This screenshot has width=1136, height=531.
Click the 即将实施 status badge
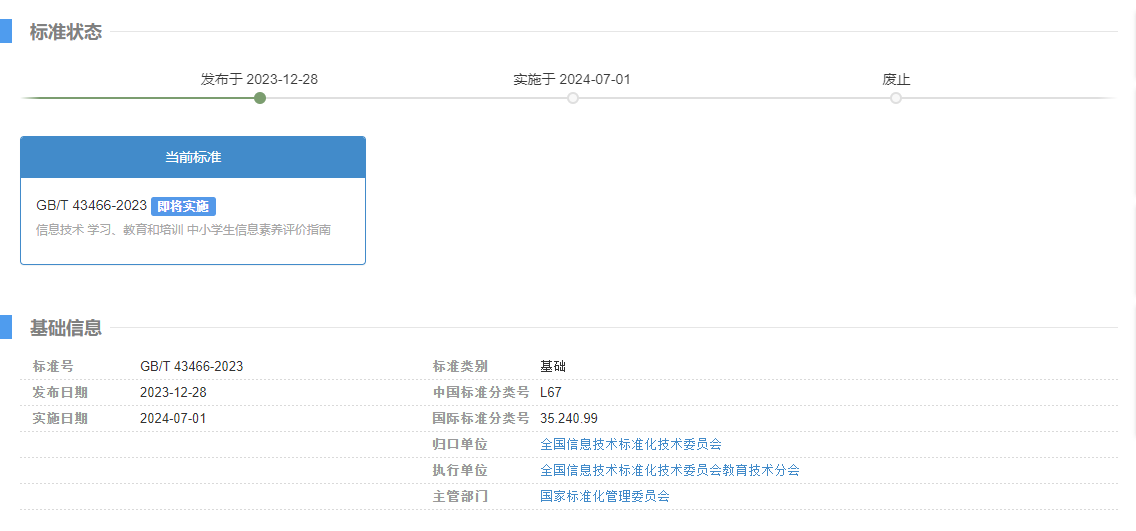183,206
